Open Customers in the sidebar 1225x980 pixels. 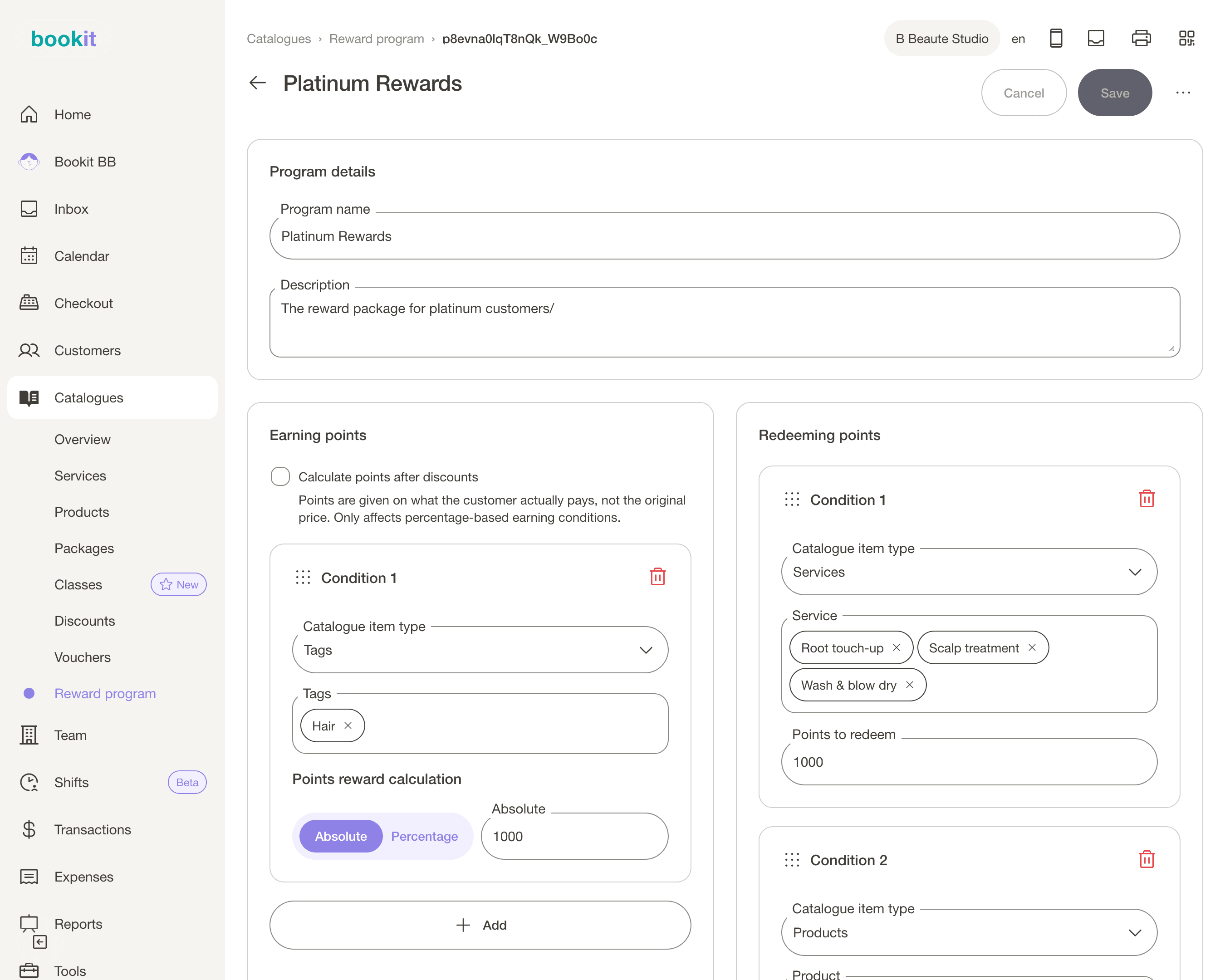coord(88,351)
